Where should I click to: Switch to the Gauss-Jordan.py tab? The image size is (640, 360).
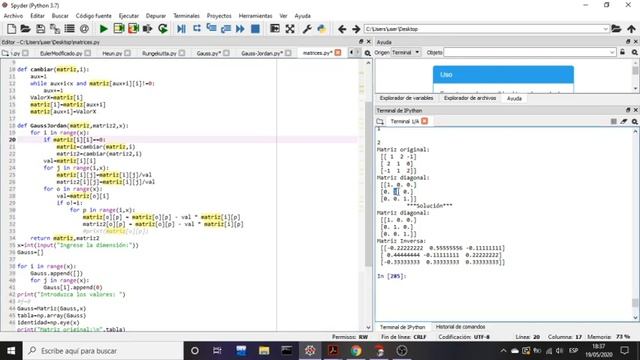coord(262,53)
